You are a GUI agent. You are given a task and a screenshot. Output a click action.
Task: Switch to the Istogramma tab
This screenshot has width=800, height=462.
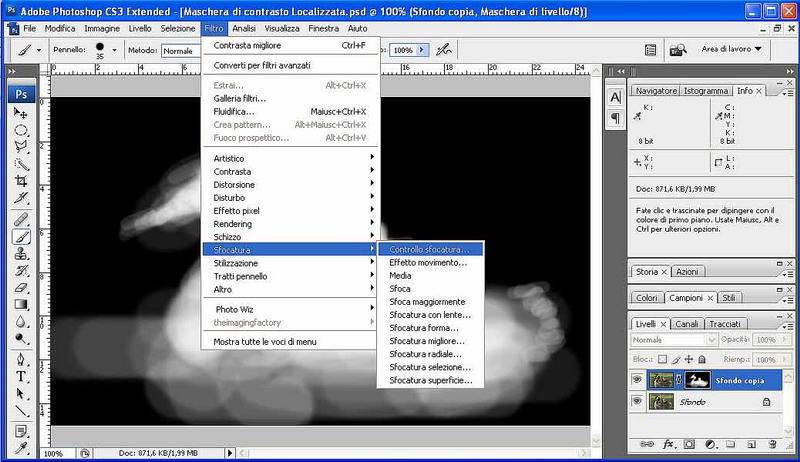[x=705, y=91]
